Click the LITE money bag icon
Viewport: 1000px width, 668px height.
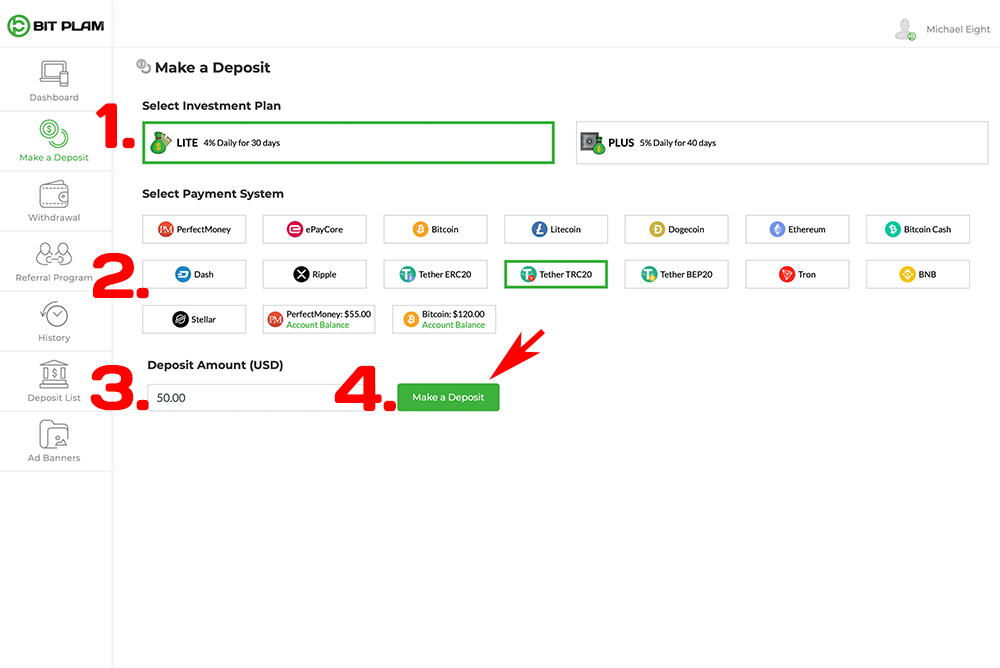(161, 143)
